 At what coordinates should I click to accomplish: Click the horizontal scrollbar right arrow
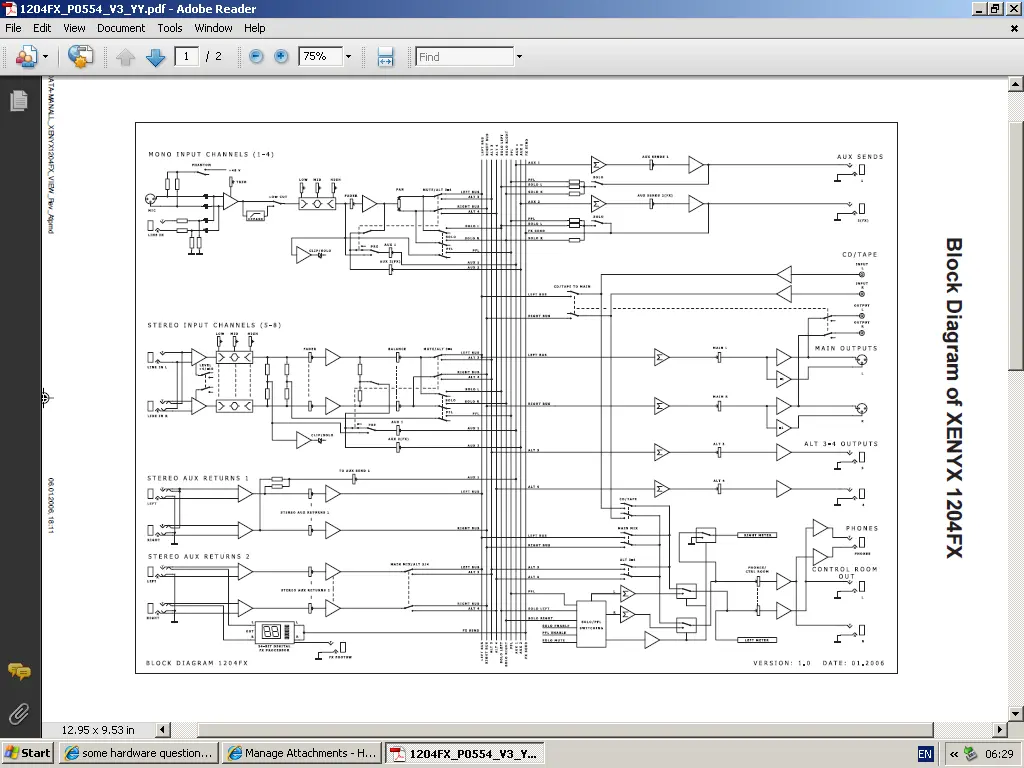pyautogui.click(x=1000, y=729)
